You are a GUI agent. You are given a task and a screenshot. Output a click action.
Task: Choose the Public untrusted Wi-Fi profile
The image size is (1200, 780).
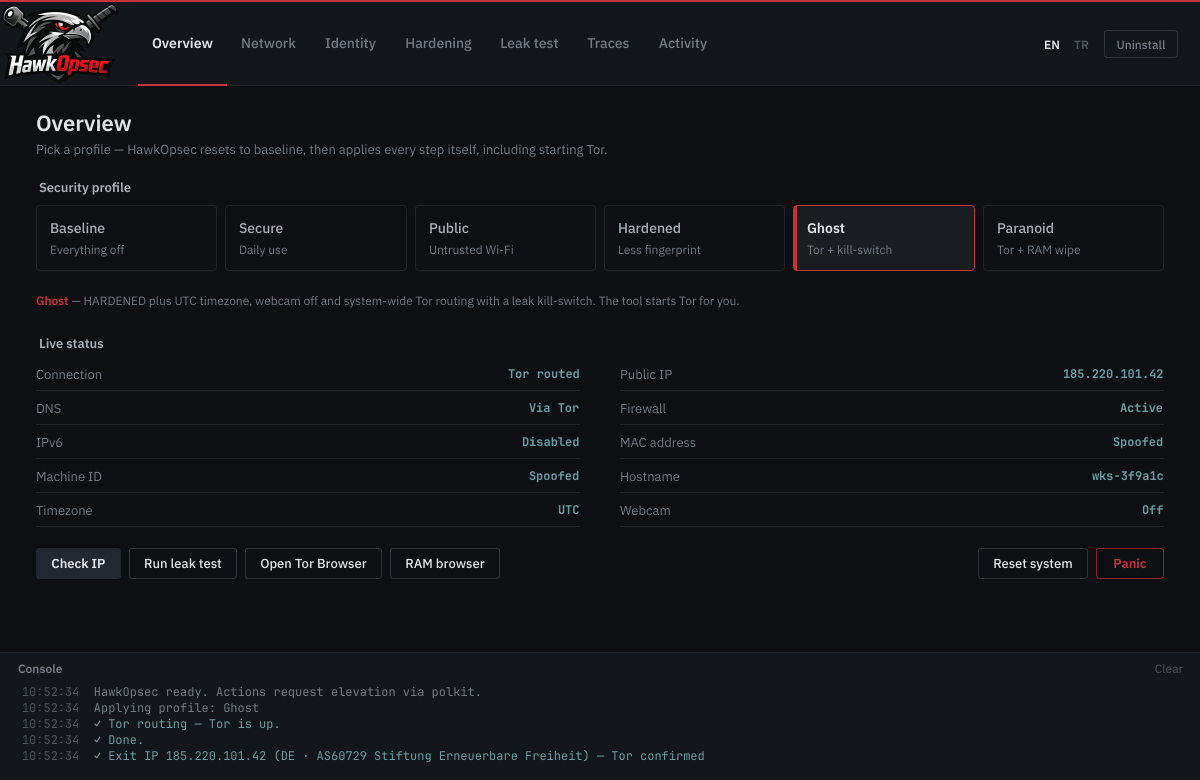point(505,238)
